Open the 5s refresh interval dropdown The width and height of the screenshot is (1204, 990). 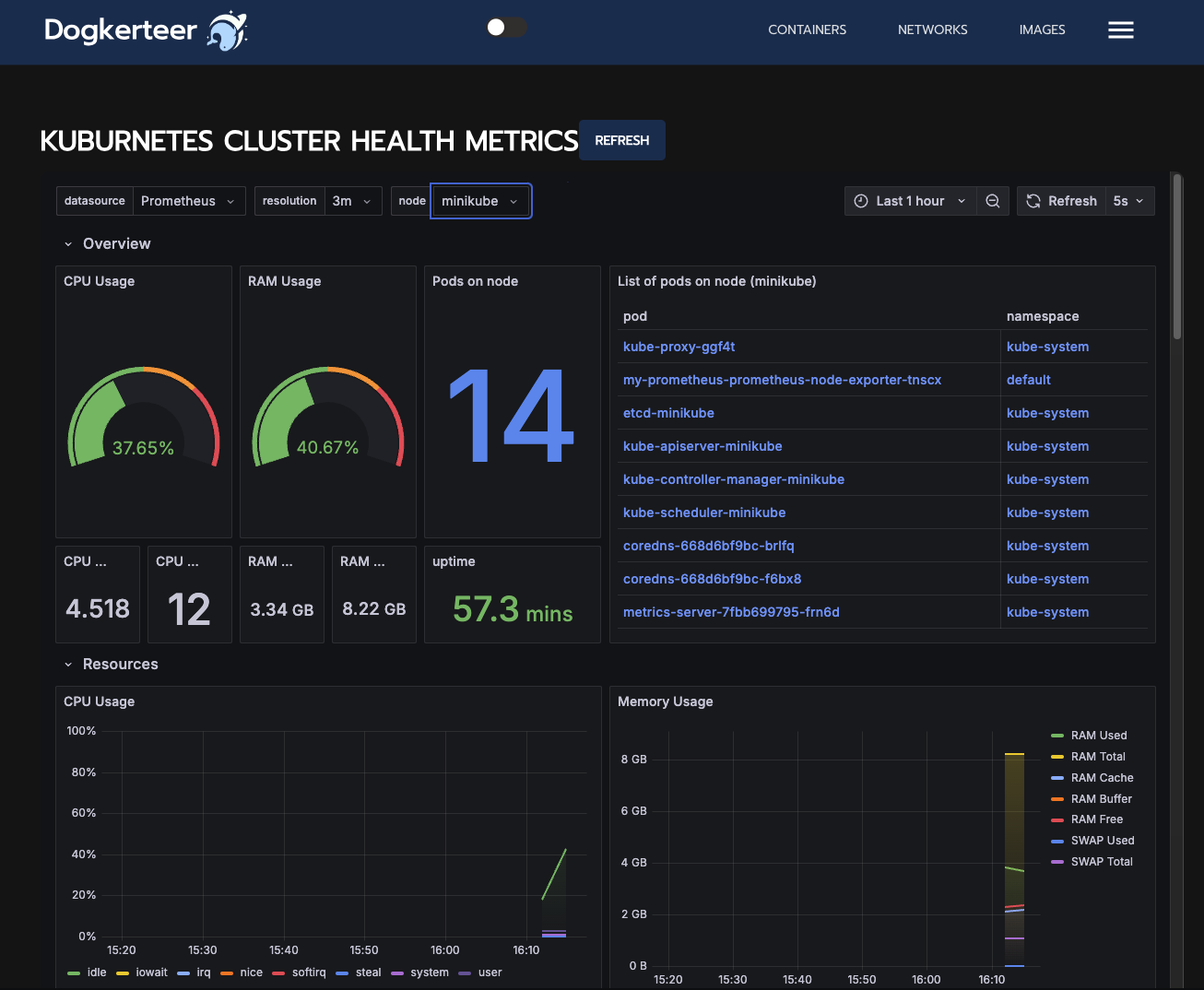pos(1128,200)
